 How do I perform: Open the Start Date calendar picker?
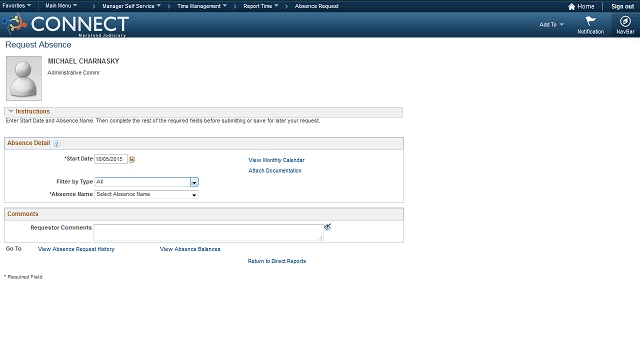tap(132, 160)
